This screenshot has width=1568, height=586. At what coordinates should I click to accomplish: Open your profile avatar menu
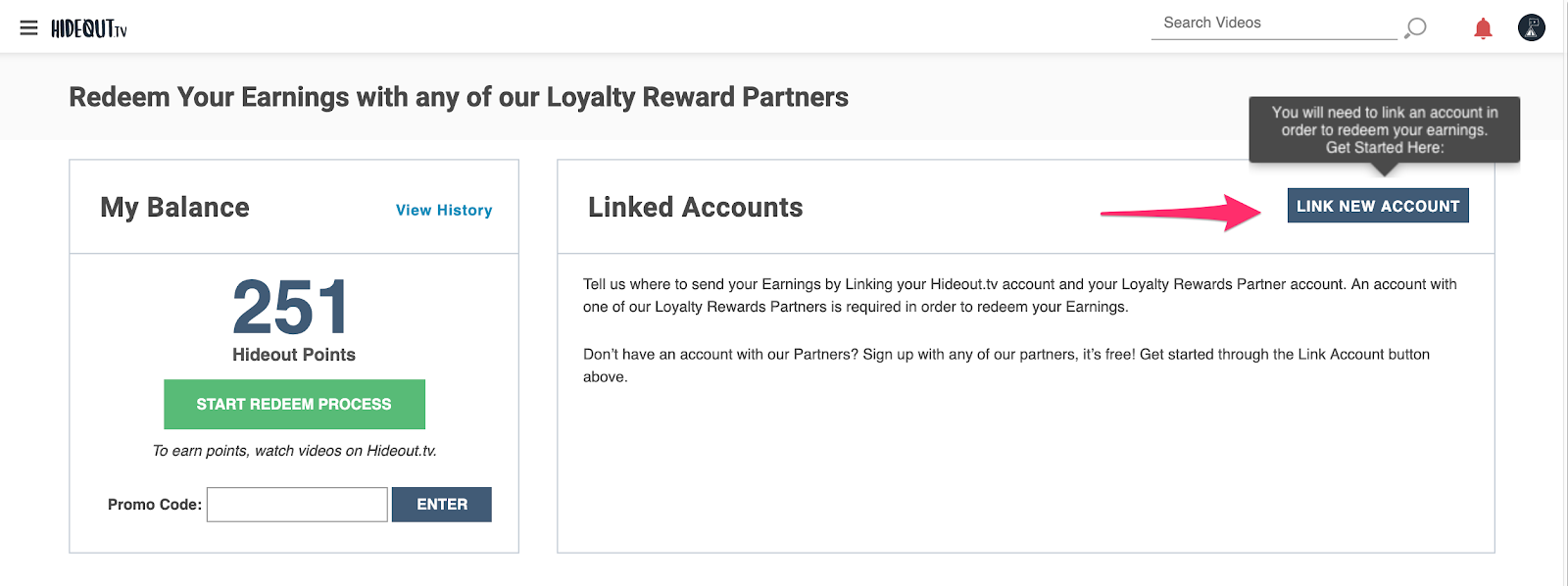pyautogui.click(x=1531, y=27)
